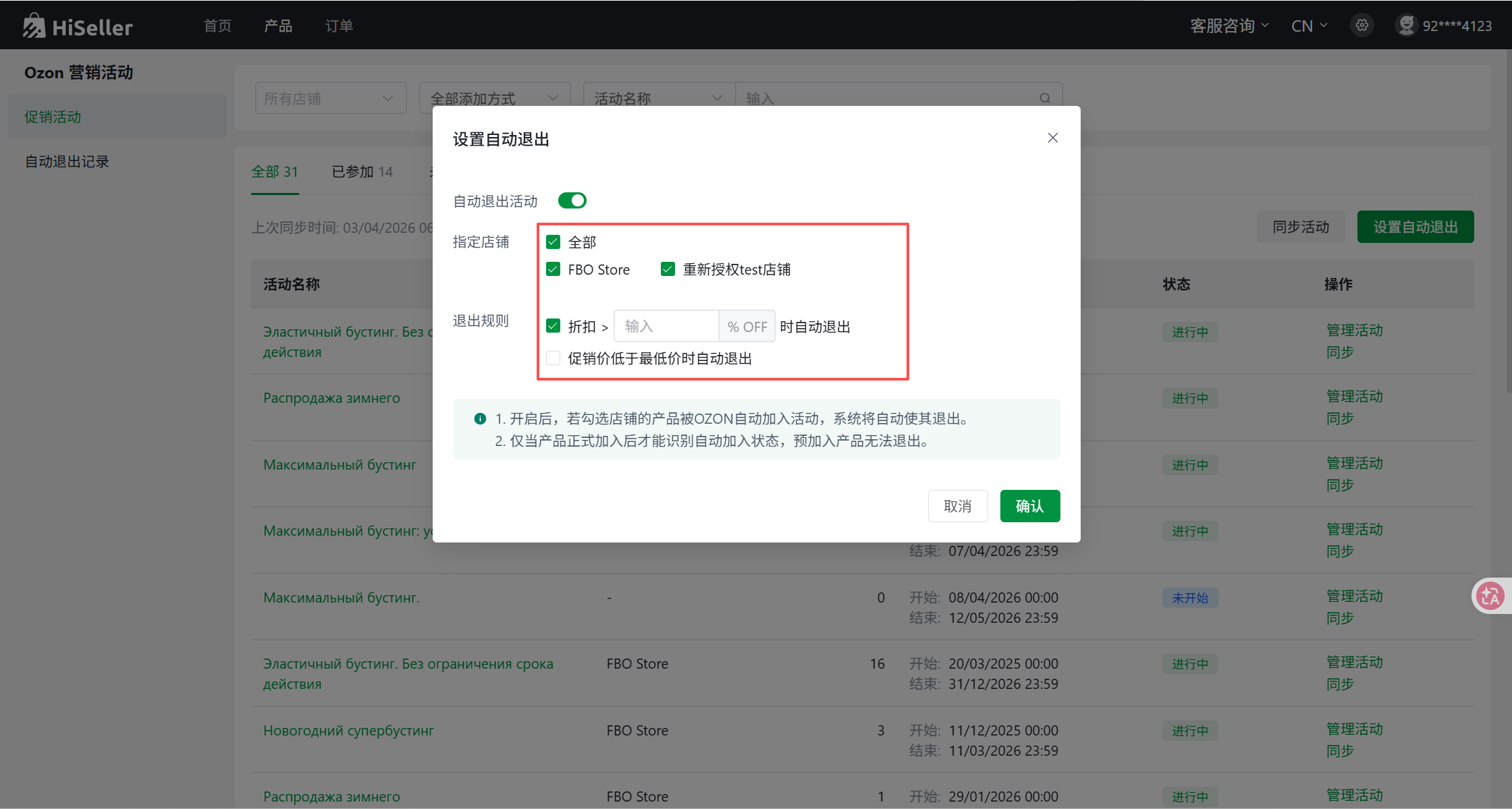Expand the 所有店铺 store filter

(330, 99)
